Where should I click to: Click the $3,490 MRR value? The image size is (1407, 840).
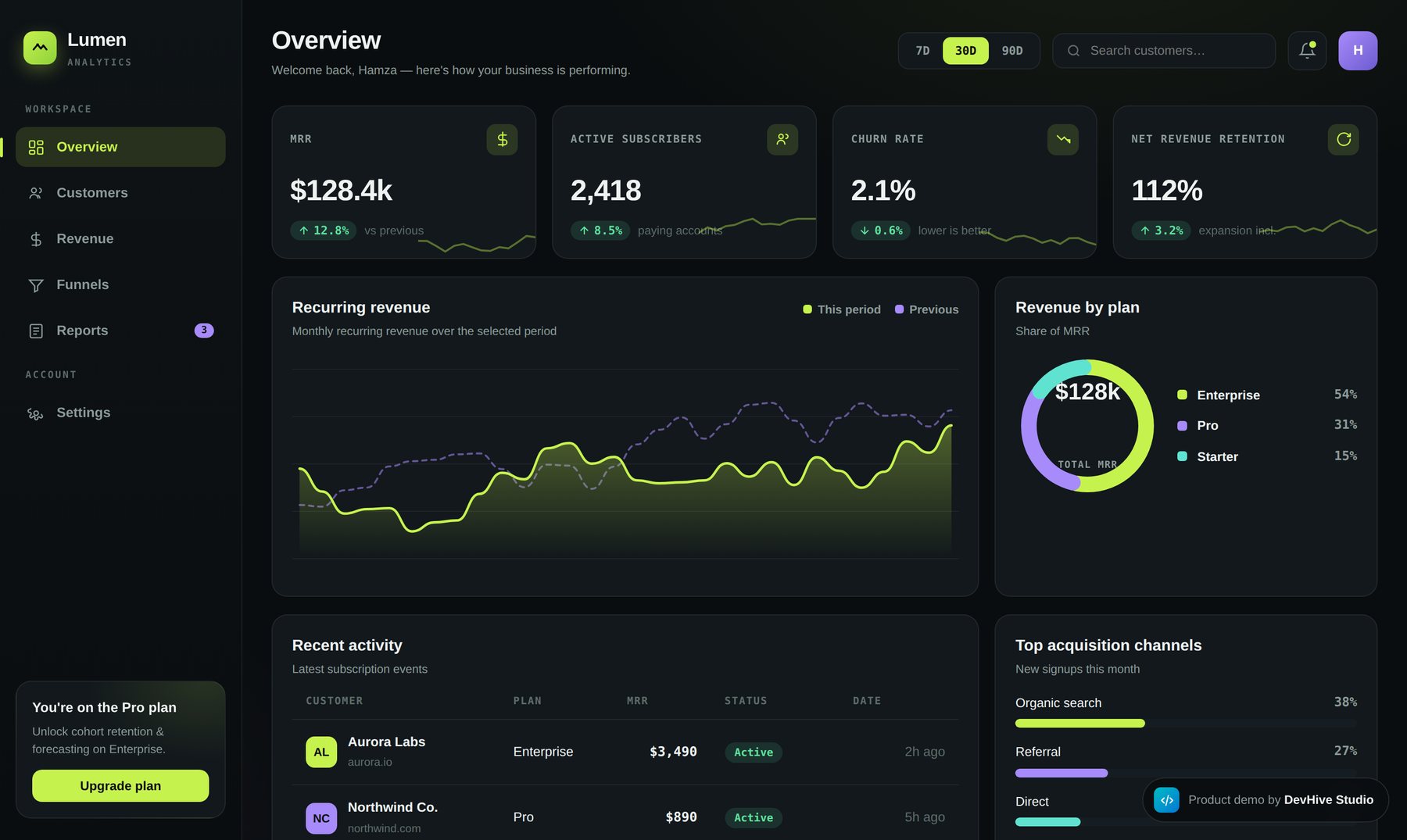pyautogui.click(x=673, y=752)
